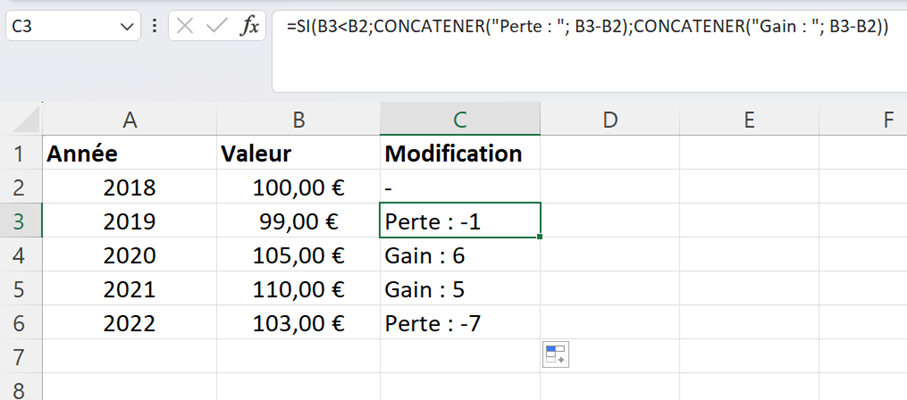Click the Insert Function fx icon
The height and width of the screenshot is (400, 907).
250,27
